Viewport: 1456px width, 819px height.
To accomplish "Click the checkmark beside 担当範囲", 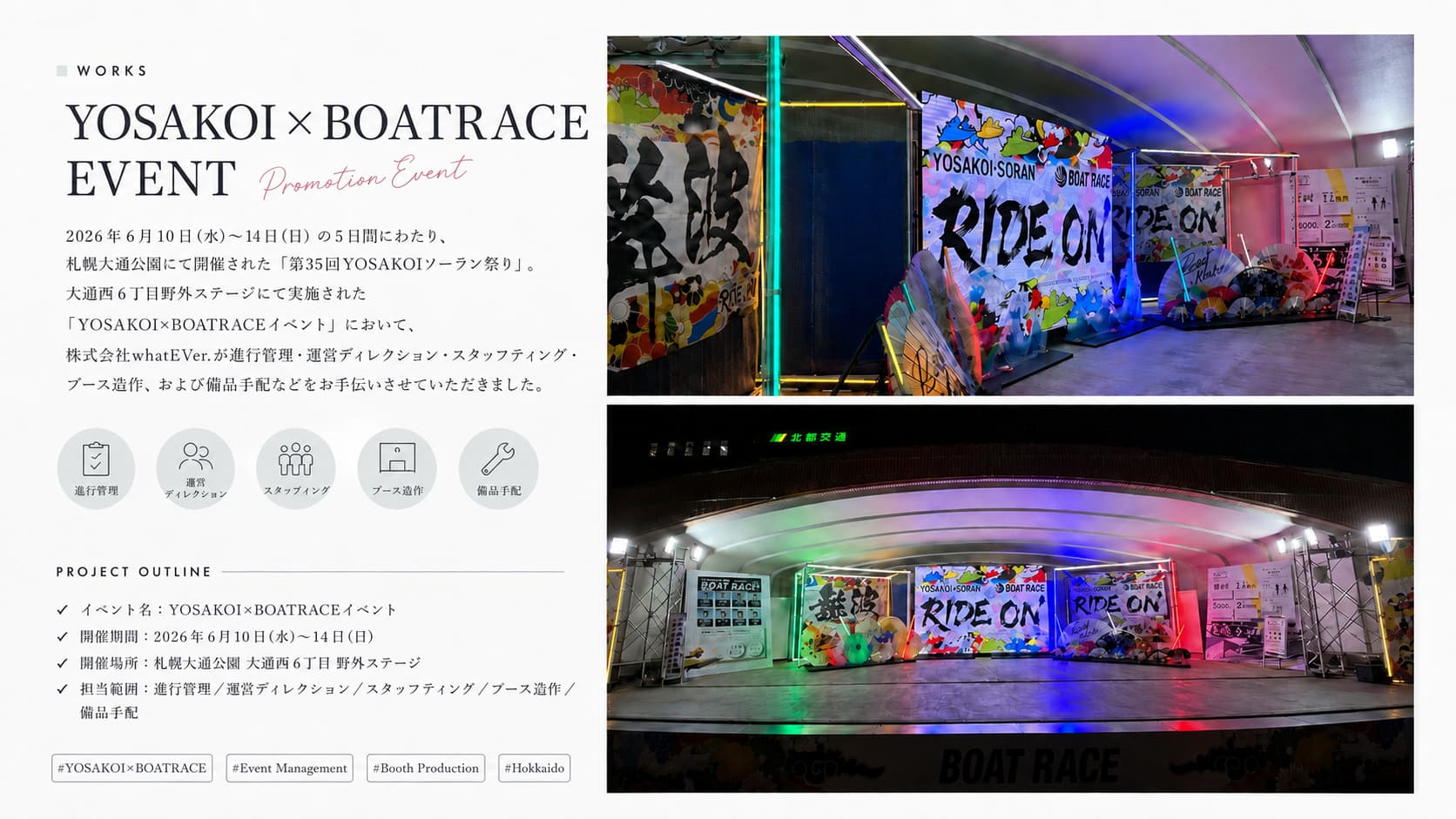I will click(63, 688).
